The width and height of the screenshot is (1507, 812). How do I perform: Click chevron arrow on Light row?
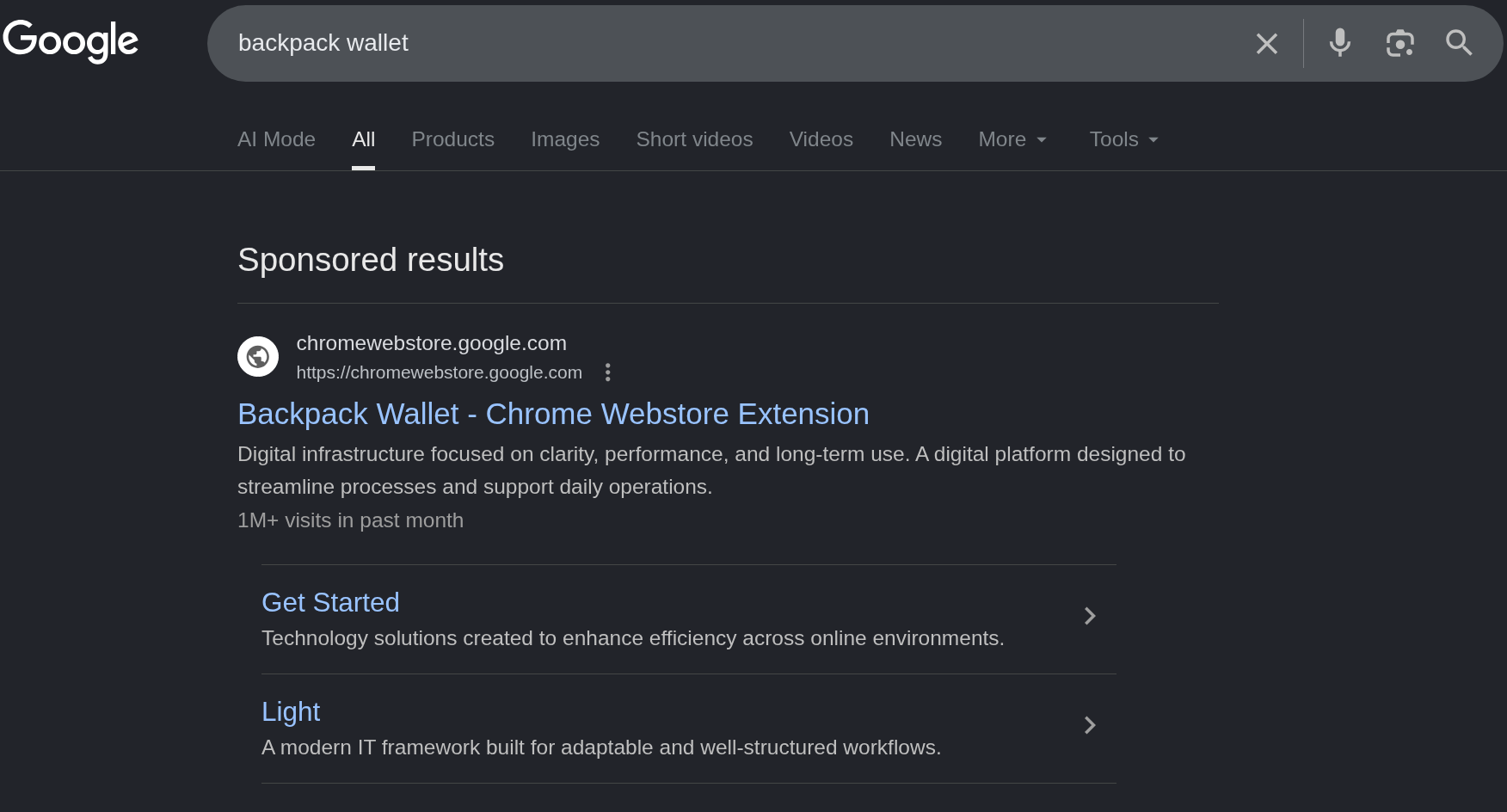(x=1090, y=725)
